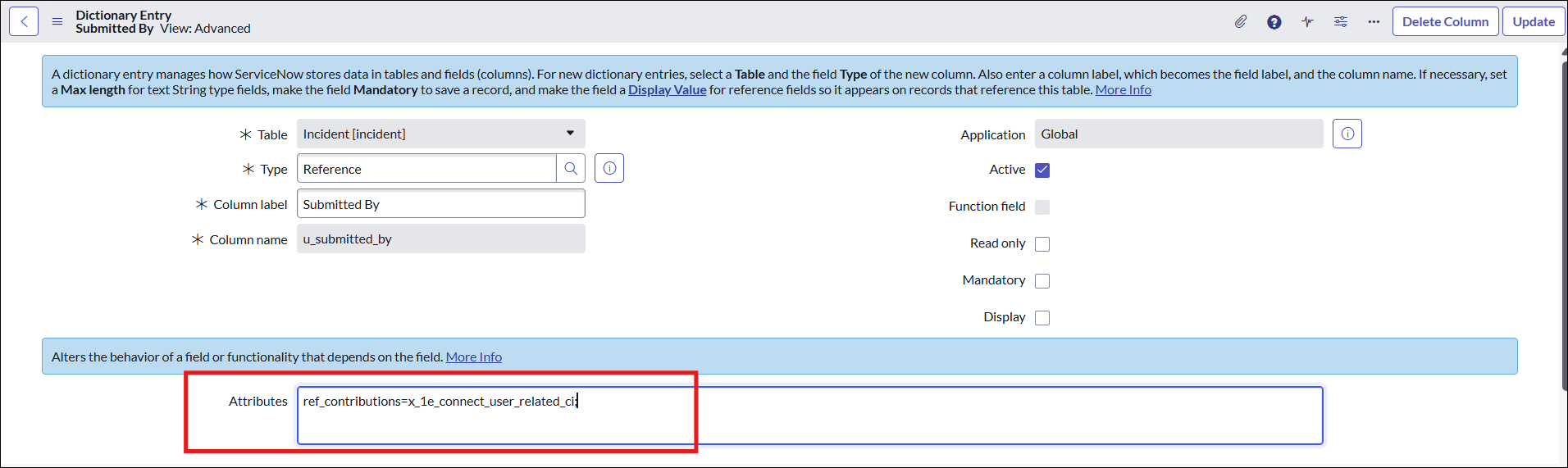Expand the Table dropdown Incident [incident]
This screenshot has height=468, width=1568.
[x=440, y=134]
